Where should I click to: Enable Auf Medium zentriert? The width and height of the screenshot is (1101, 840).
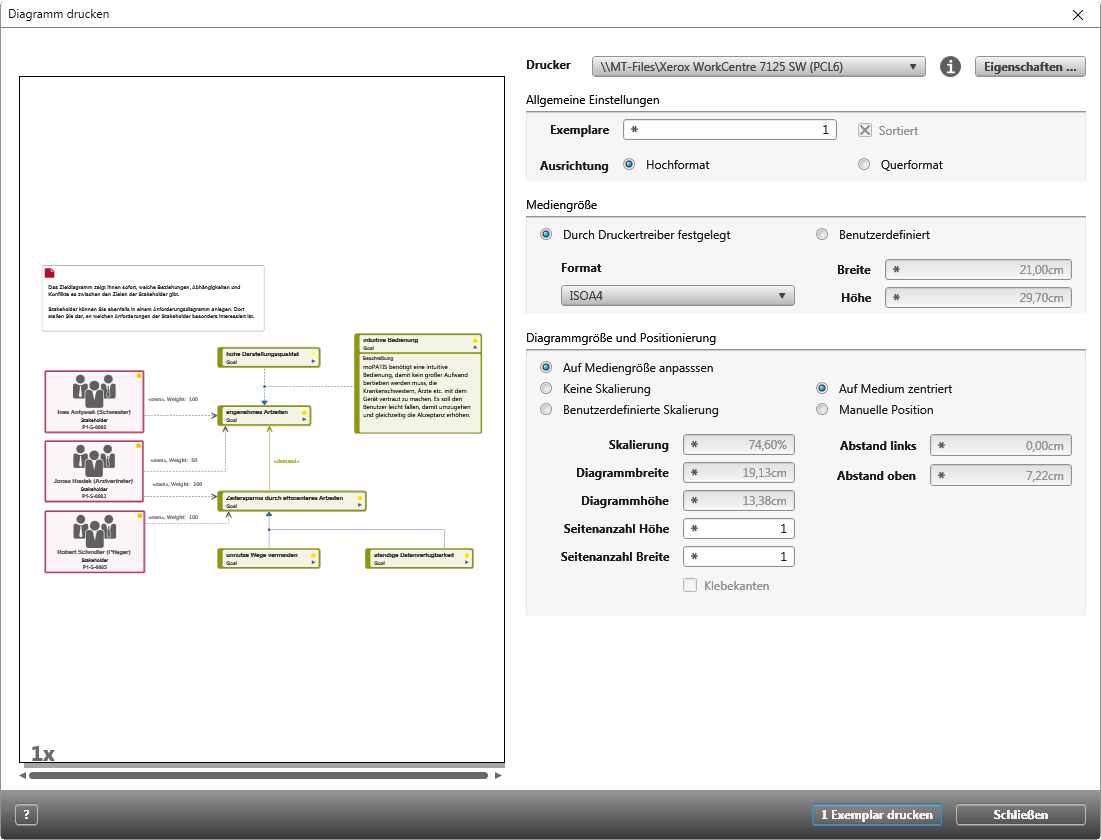coord(822,388)
